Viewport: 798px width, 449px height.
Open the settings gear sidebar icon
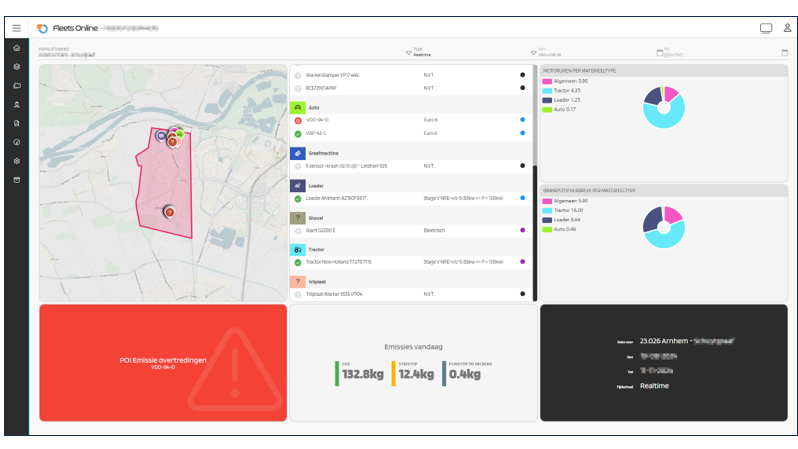(x=17, y=161)
